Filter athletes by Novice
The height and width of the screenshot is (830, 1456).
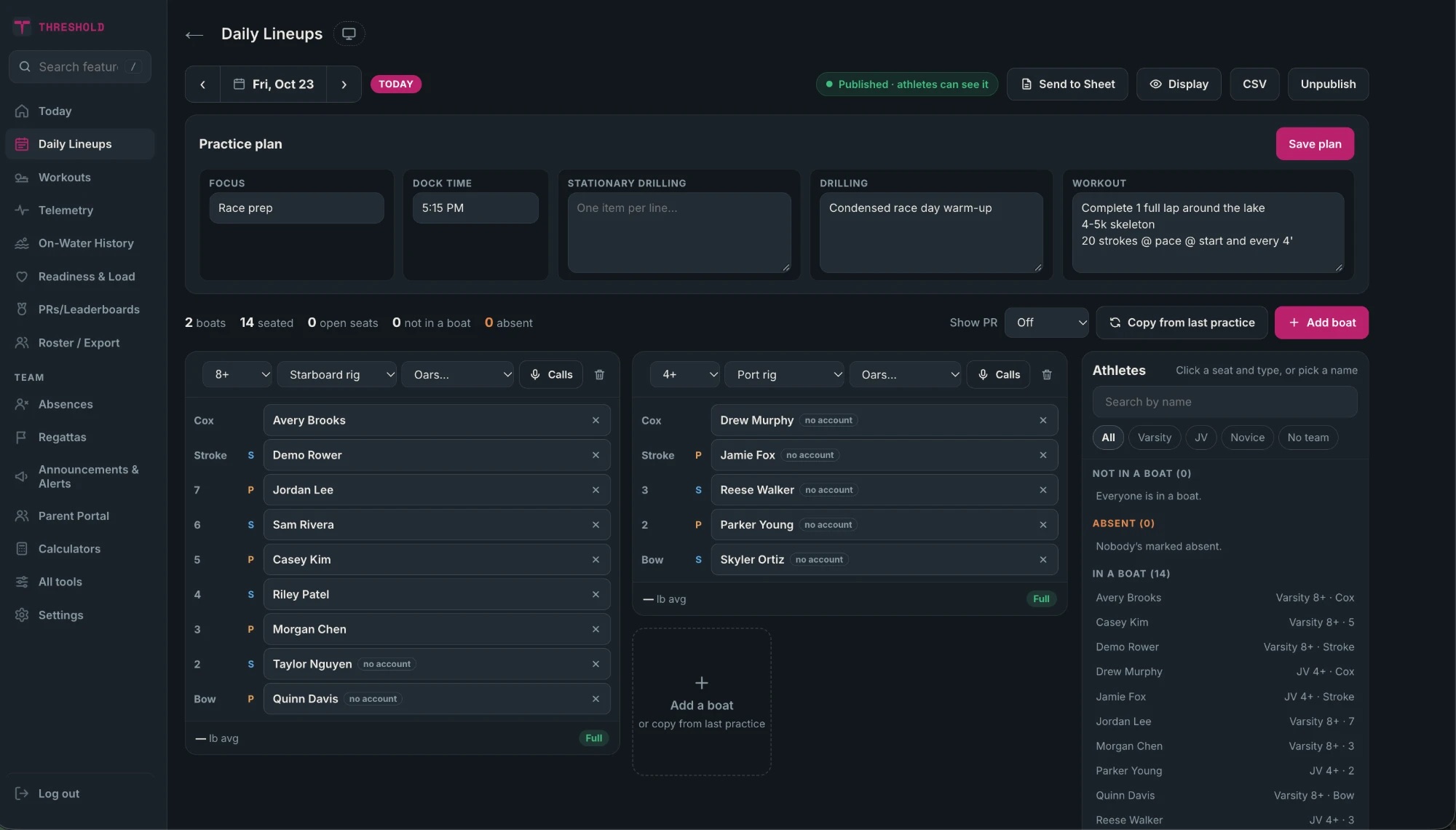pyautogui.click(x=1248, y=438)
